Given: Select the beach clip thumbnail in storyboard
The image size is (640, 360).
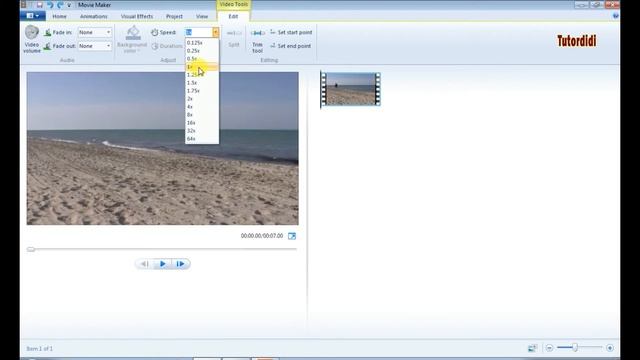Looking at the screenshot, I should pyautogui.click(x=351, y=89).
